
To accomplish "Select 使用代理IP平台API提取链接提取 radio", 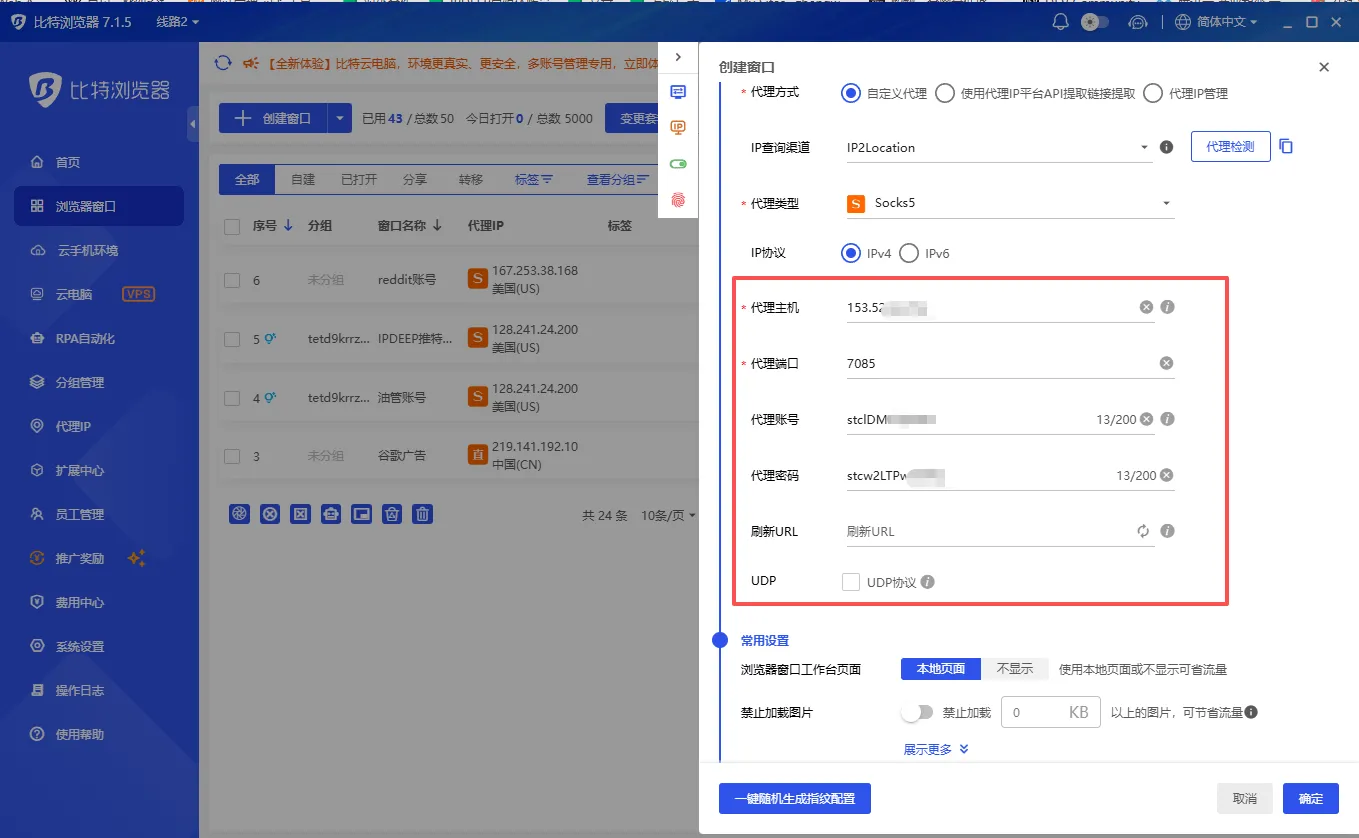I will click(945, 93).
